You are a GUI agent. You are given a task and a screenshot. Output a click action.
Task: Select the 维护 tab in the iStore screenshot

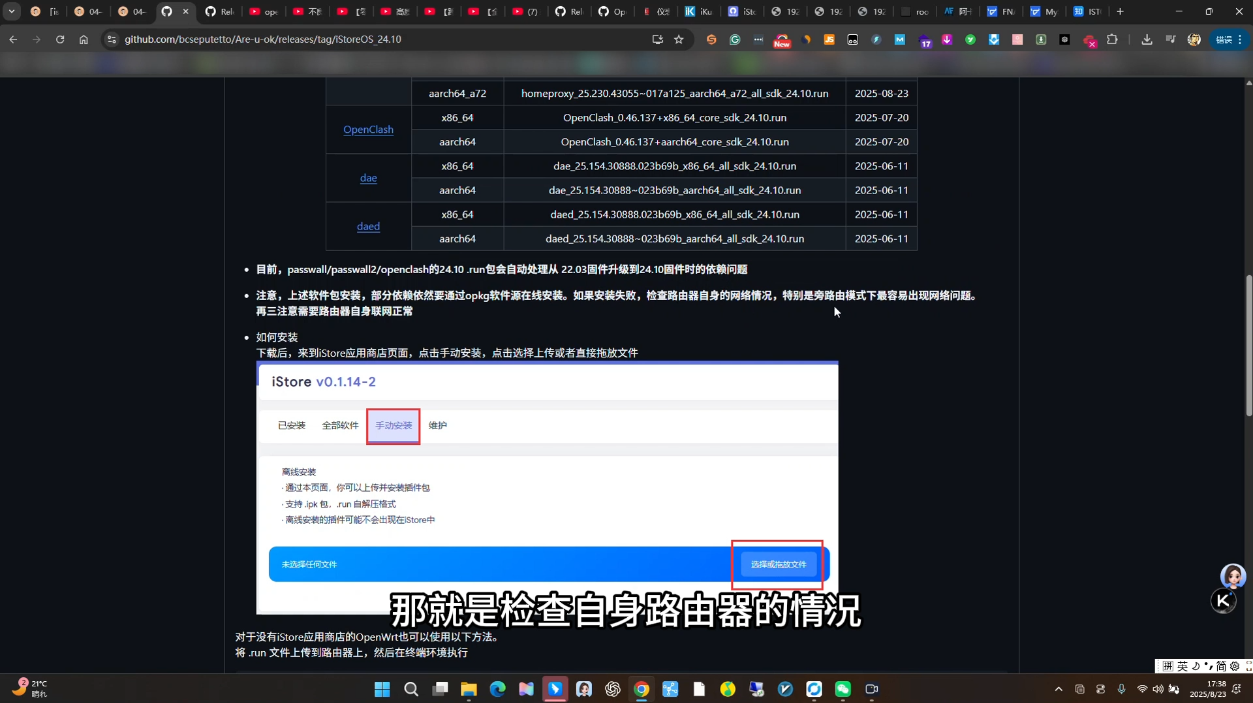(x=437, y=425)
